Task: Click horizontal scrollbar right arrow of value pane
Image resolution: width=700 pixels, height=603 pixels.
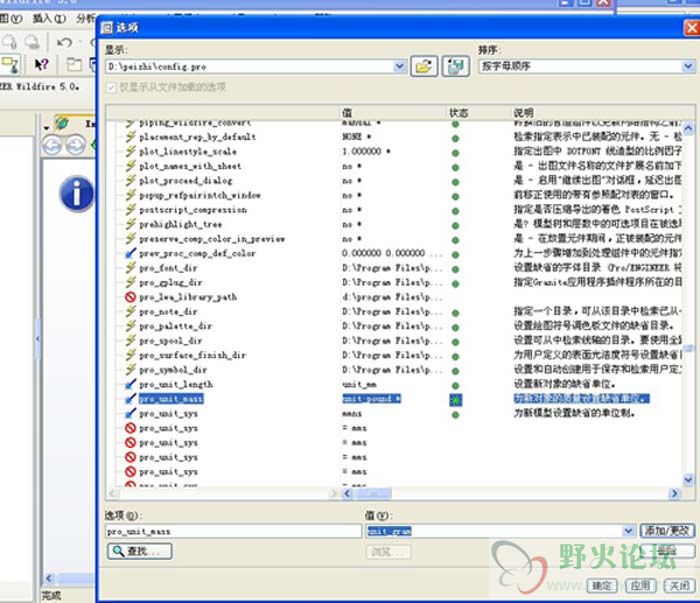Action: 675,493
